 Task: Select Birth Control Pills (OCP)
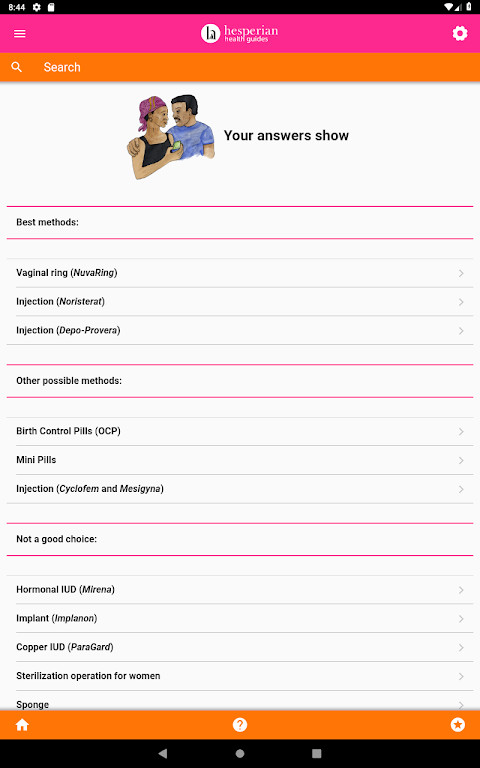tap(240, 432)
